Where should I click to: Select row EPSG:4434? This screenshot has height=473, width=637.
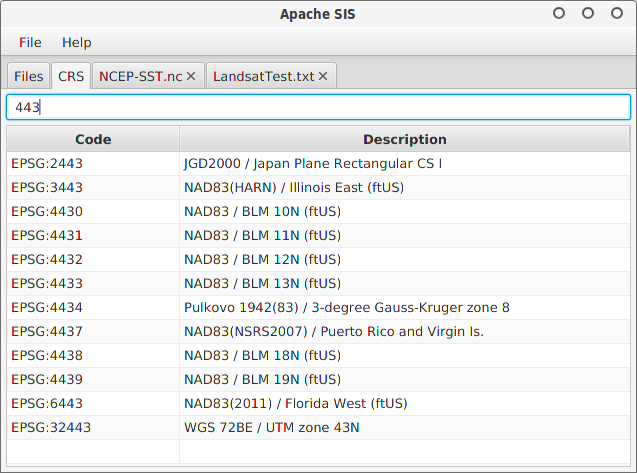pyautogui.click(x=318, y=307)
